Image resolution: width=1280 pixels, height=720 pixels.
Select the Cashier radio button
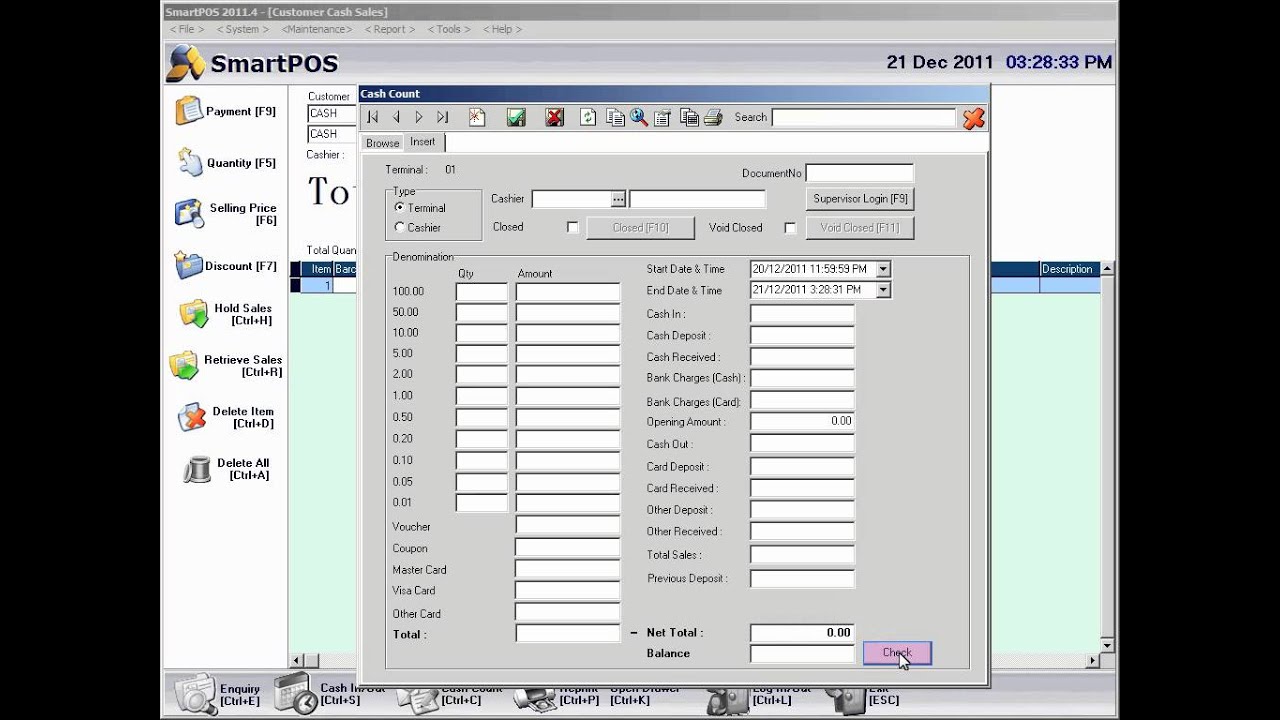(400, 227)
